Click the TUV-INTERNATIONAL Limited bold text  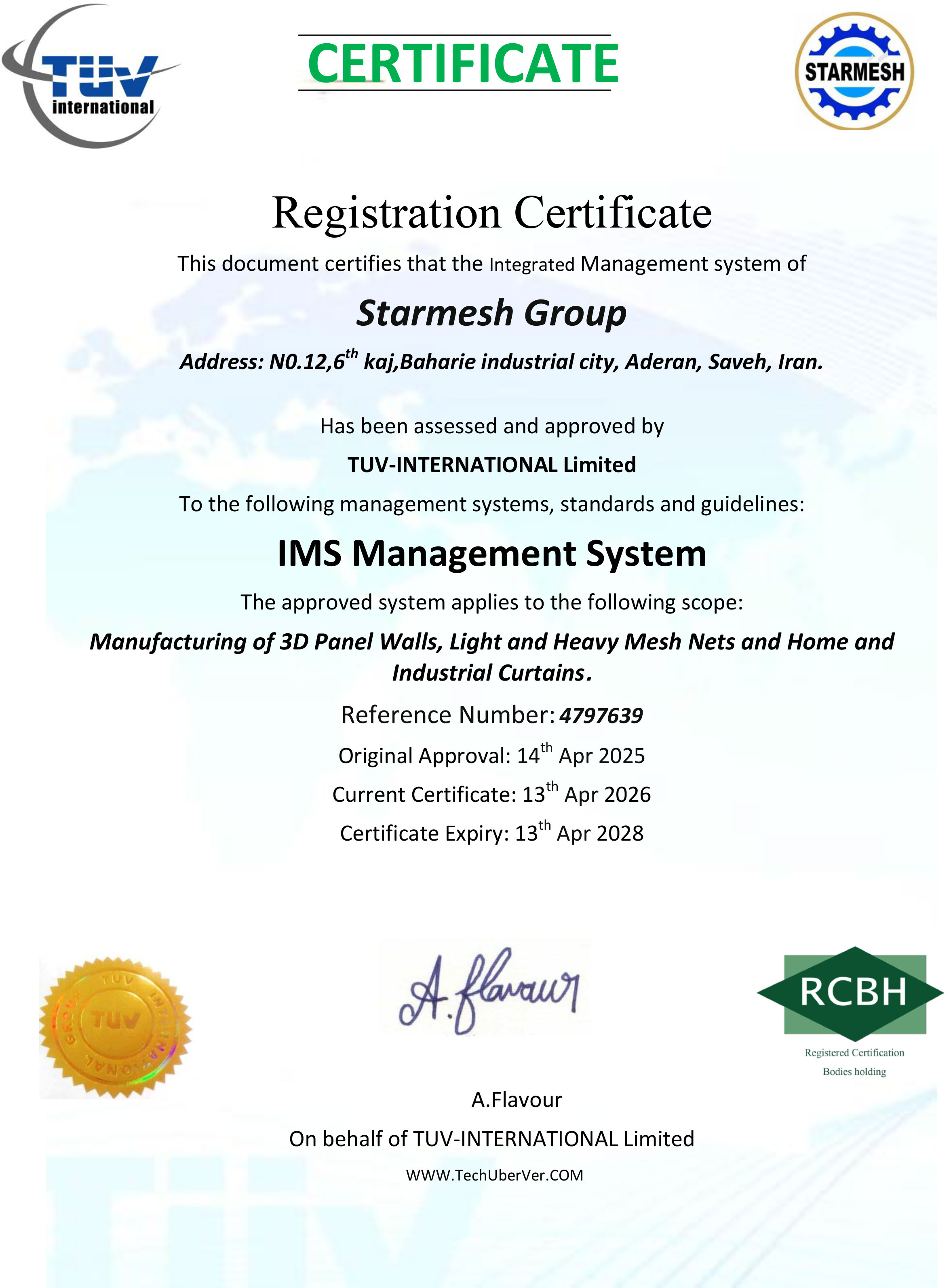(x=491, y=465)
